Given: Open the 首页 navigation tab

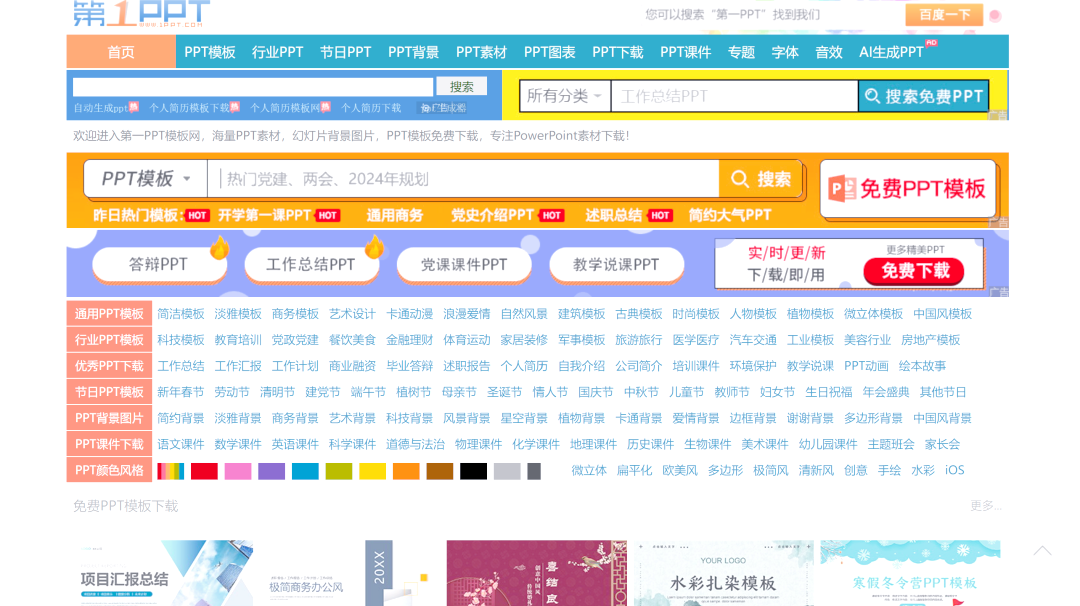Looking at the screenshot, I should coord(121,52).
